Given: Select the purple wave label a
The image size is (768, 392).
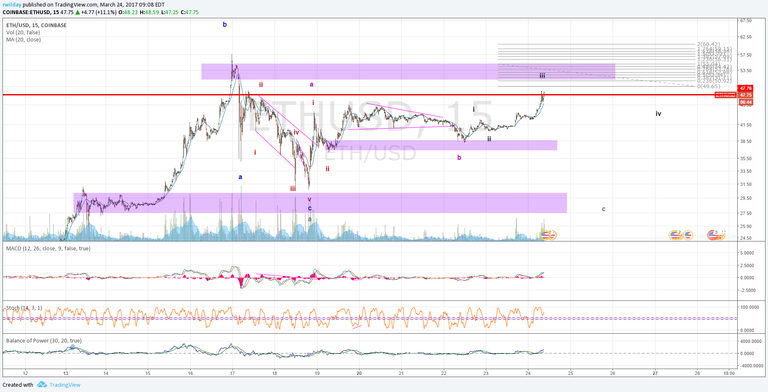Looking at the screenshot, I should tap(312, 84).
